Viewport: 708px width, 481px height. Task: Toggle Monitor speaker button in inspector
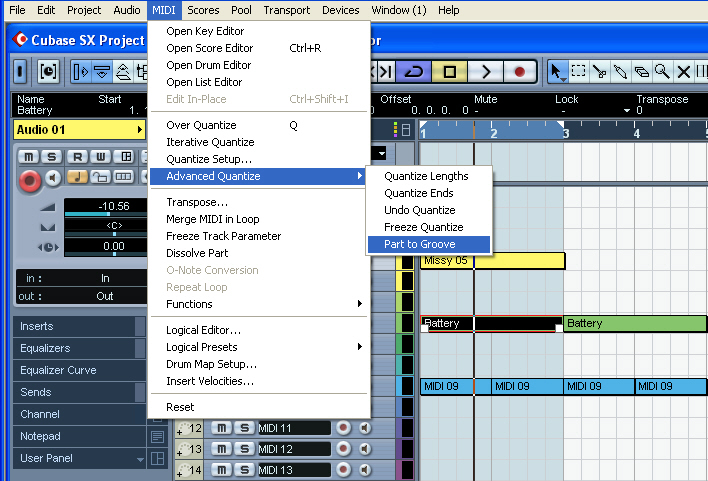(53, 177)
